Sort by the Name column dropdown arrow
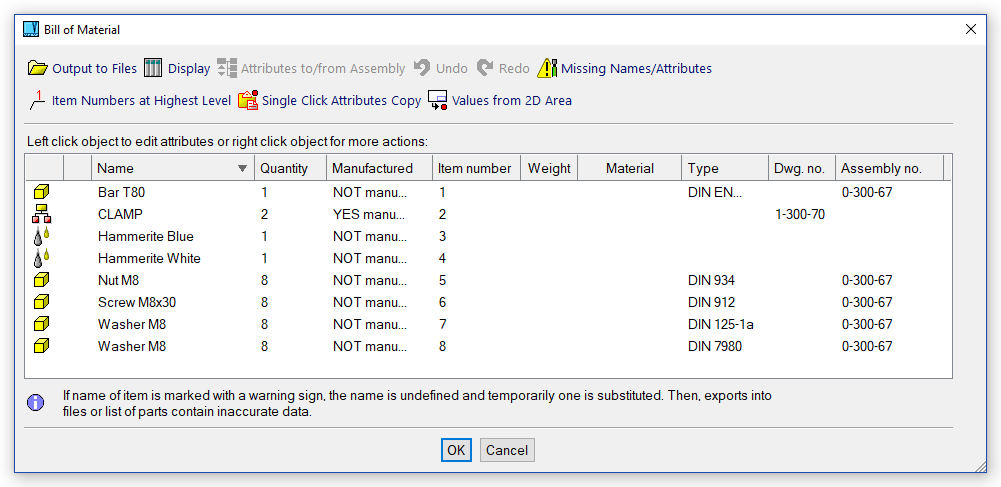The width and height of the screenshot is (1001, 487). [242, 169]
